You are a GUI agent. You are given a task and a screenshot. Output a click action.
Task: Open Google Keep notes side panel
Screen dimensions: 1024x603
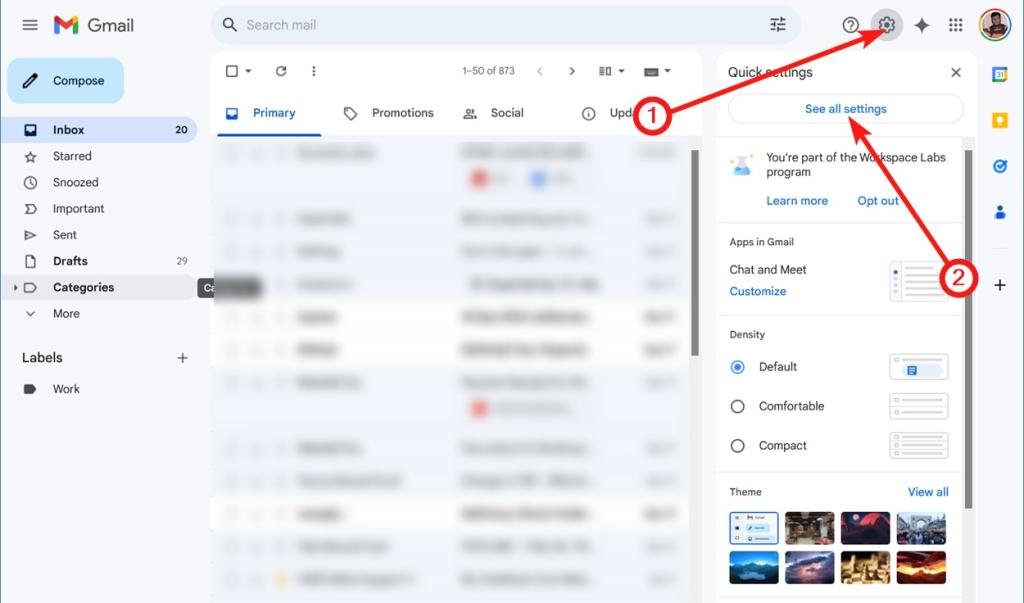click(x=1001, y=120)
